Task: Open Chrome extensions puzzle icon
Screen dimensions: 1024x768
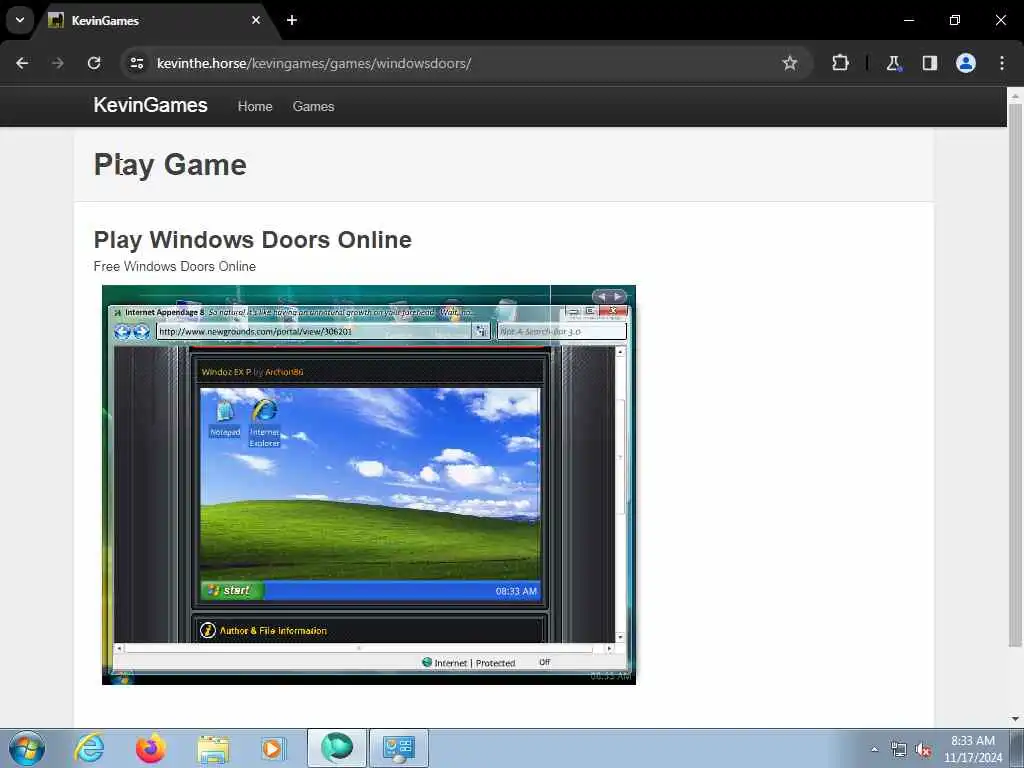Action: pyautogui.click(x=840, y=63)
